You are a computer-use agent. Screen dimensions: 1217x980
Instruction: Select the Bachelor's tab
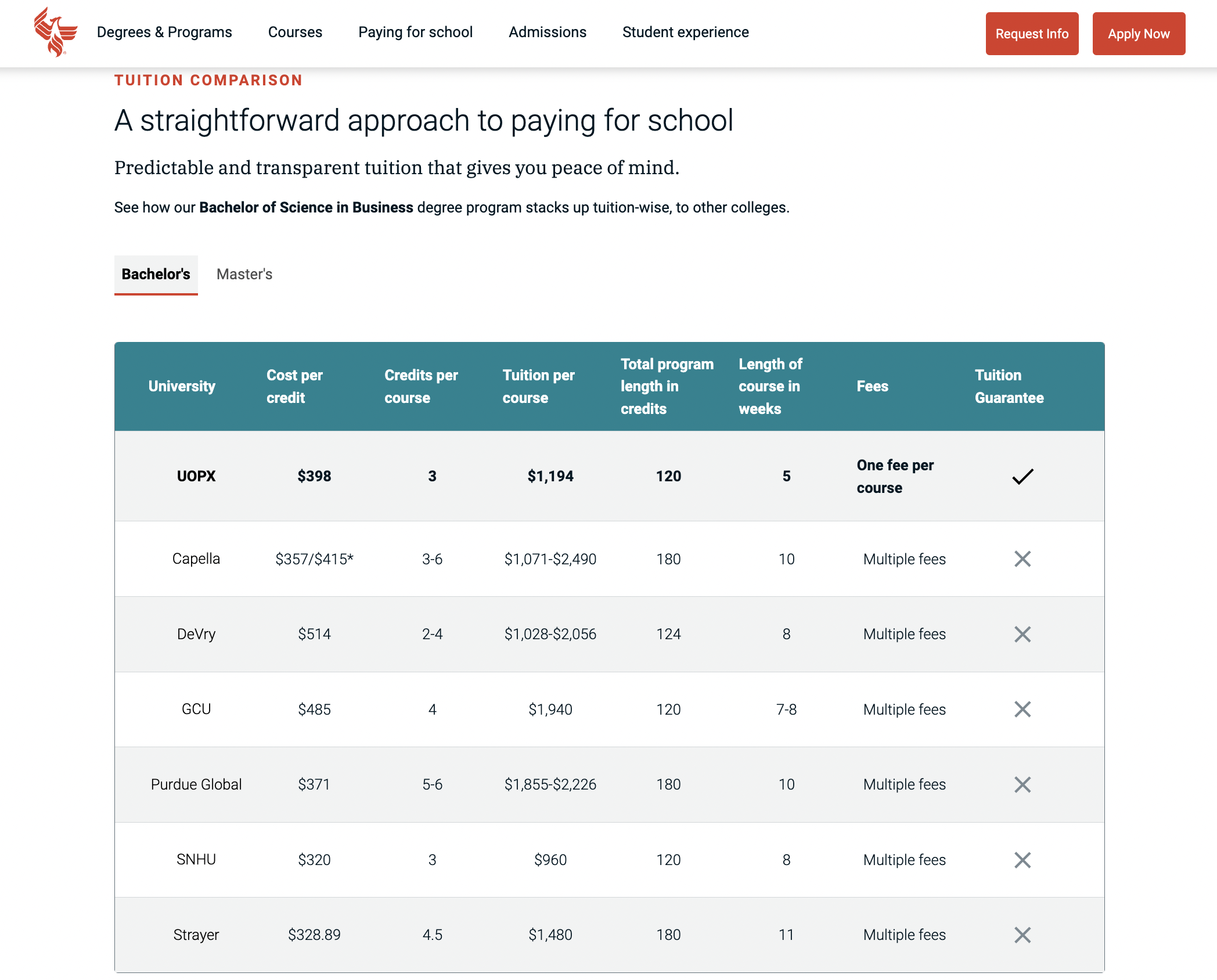pos(156,275)
